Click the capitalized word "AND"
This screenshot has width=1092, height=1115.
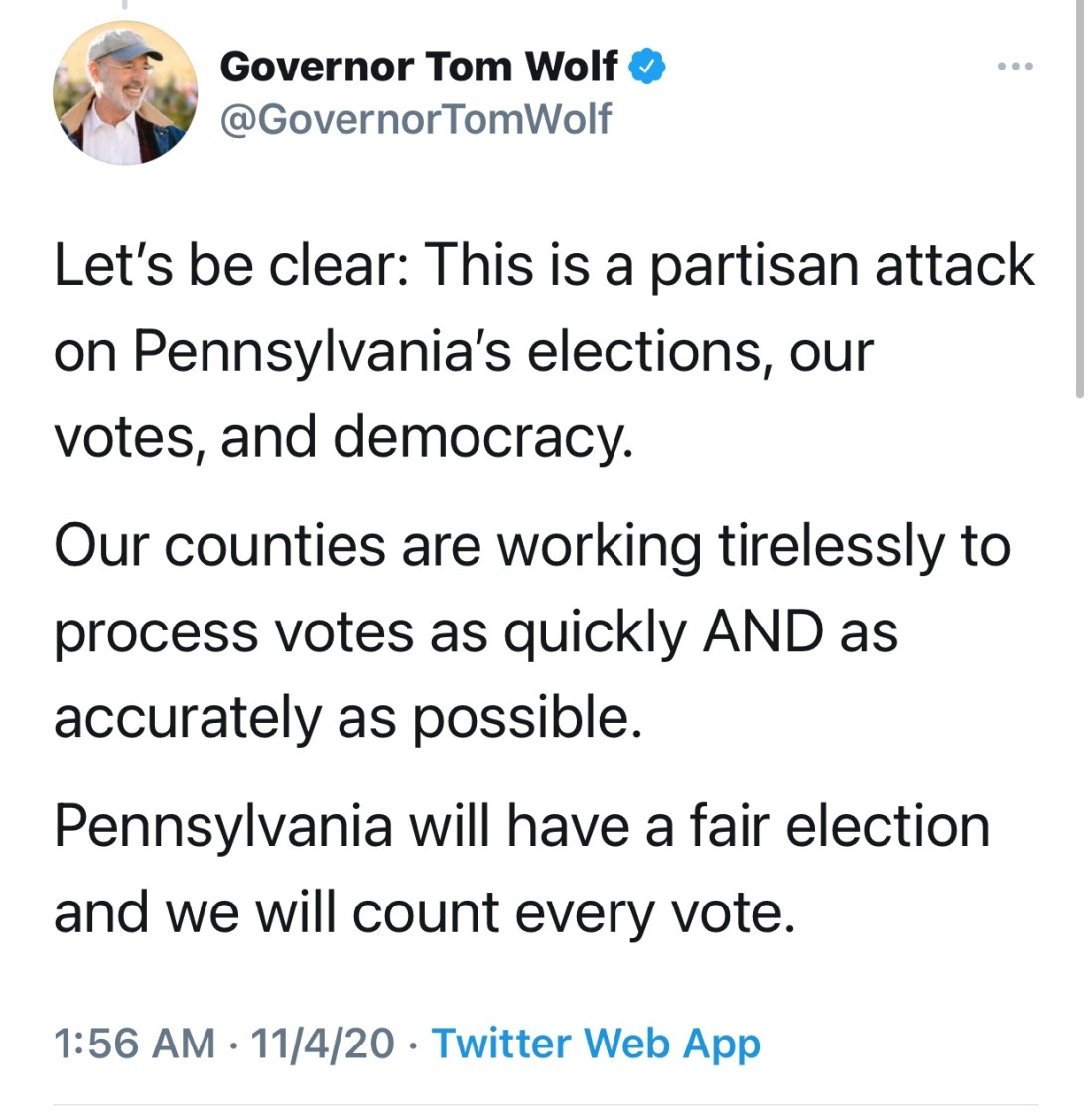click(762, 631)
